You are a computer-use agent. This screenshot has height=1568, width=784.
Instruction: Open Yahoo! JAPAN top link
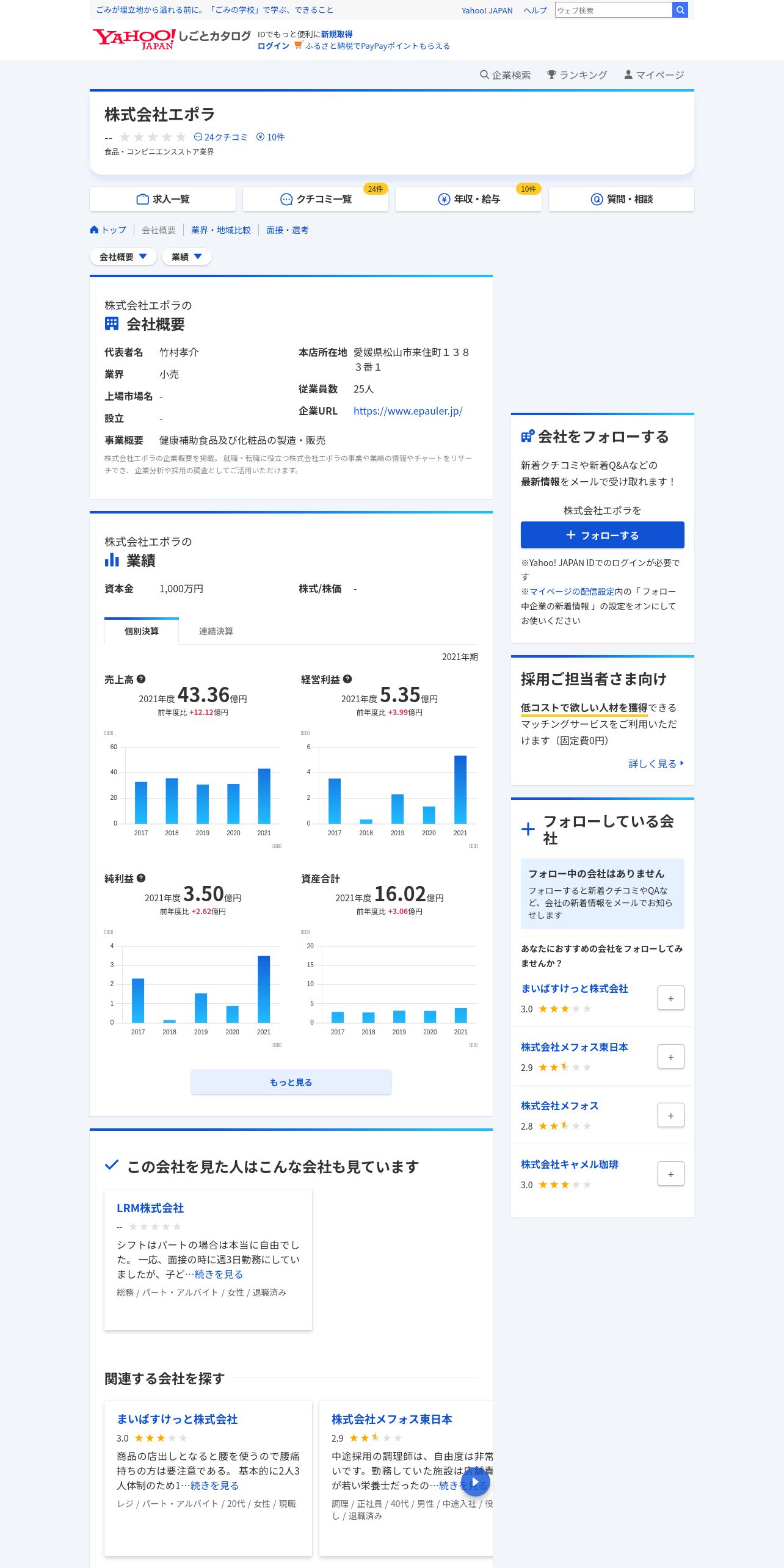point(487,10)
